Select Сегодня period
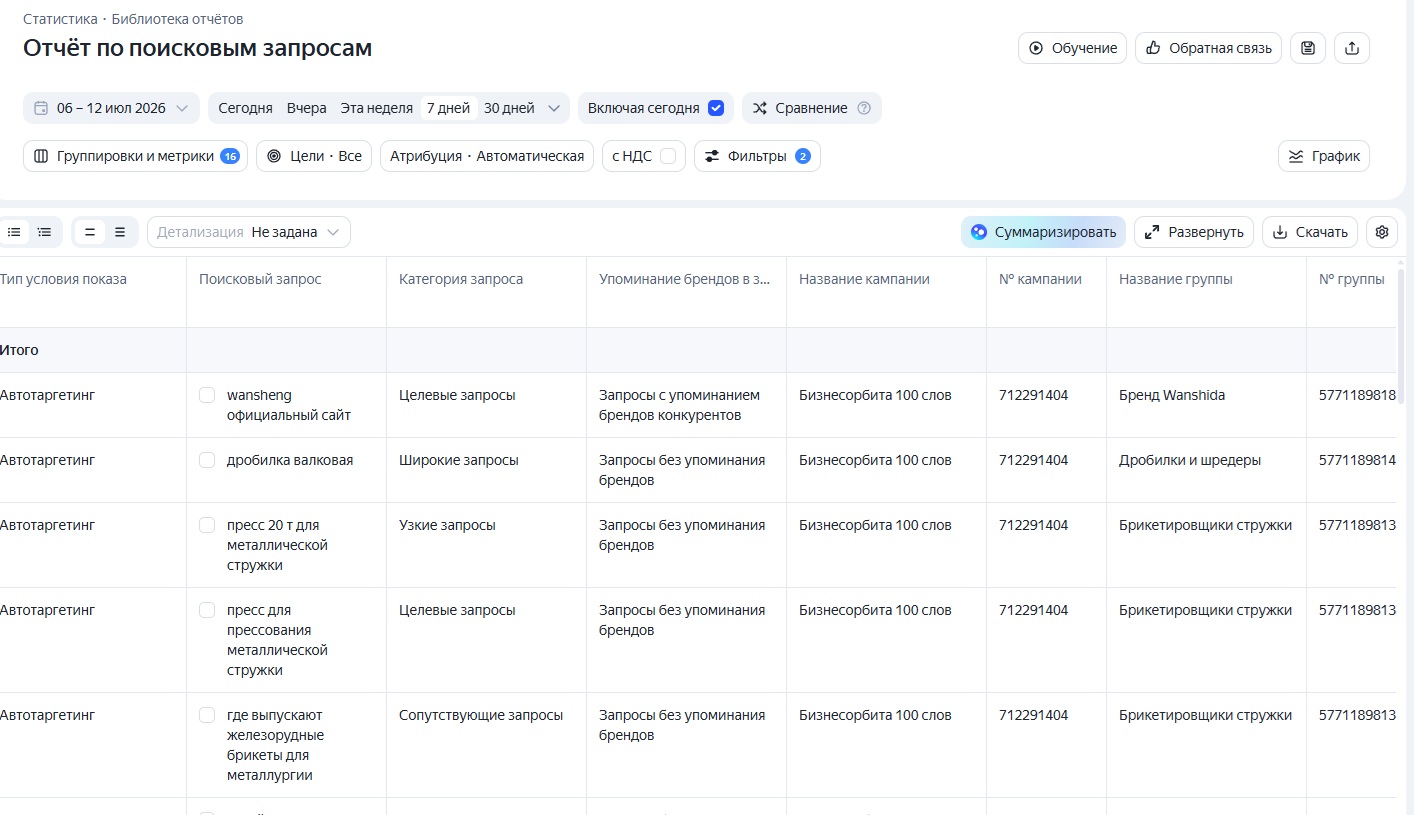1414x815 pixels. coord(245,108)
